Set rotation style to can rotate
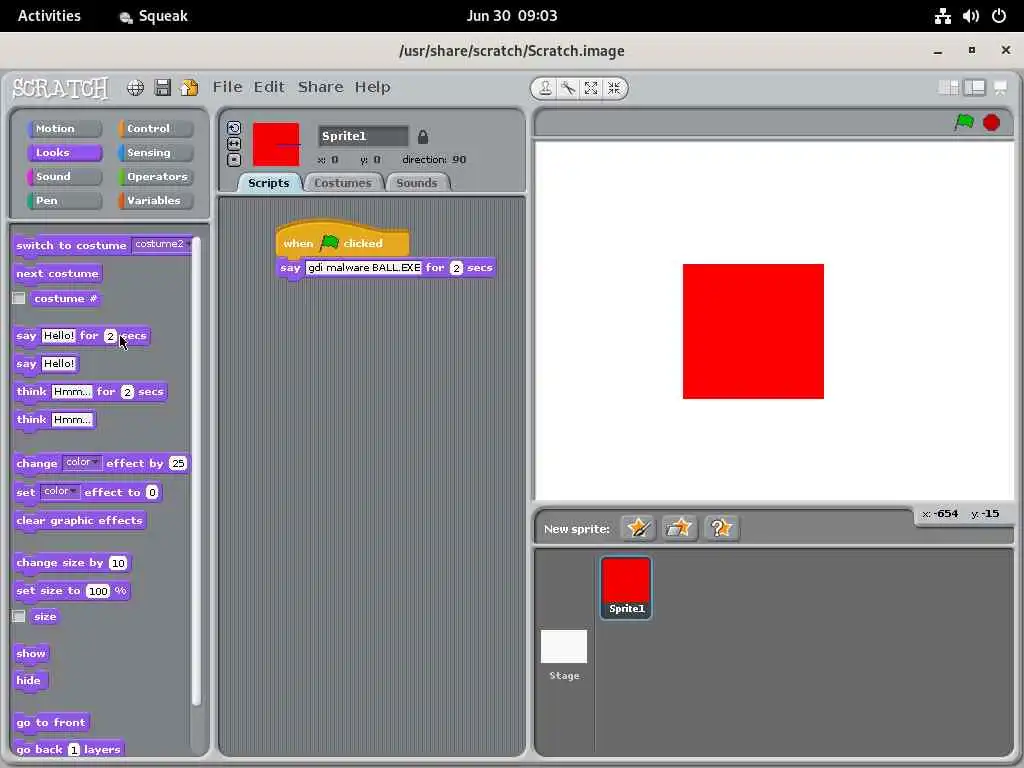This screenshot has width=1024, height=768. click(x=234, y=128)
